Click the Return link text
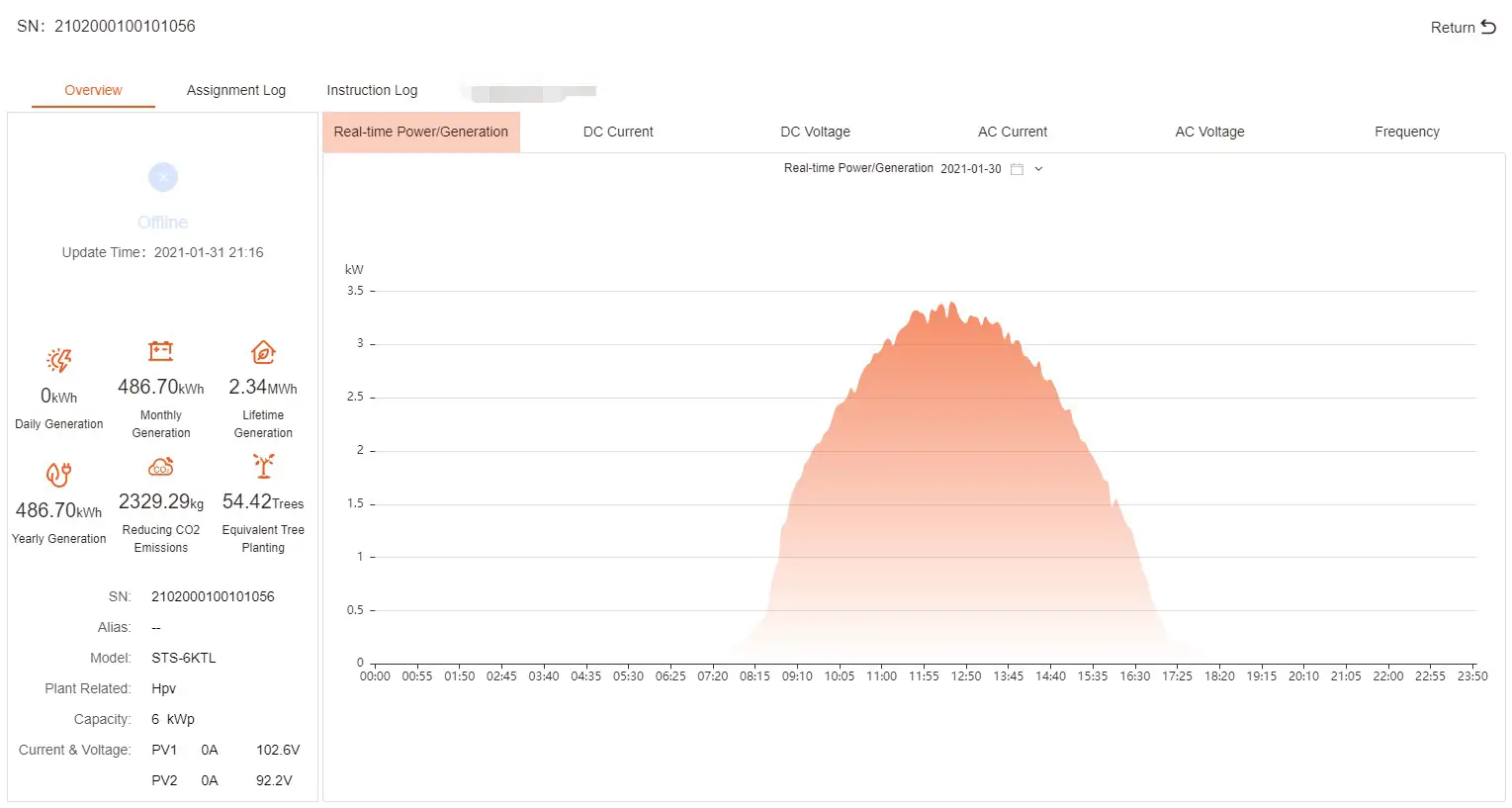Viewport: 1512px width, 808px height. pyautogui.click(x=1453, y=28)
